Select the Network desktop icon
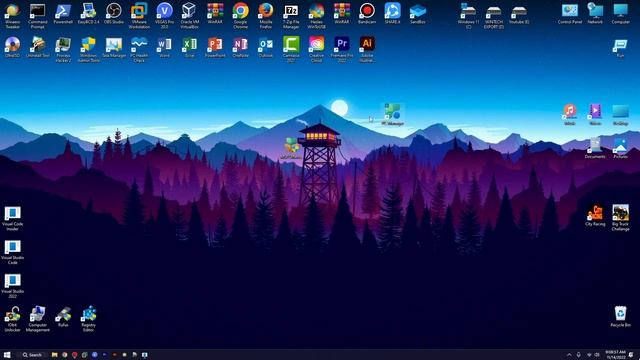Screen dimensions: 640x360 coord(595,13)
